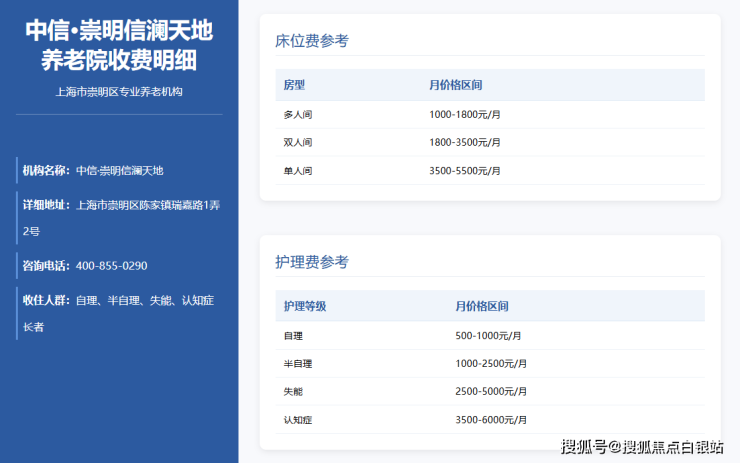Click 月价格区间 header in 护理费 table
This screenshot has width=740, height=463.
[x=482, y=306]
